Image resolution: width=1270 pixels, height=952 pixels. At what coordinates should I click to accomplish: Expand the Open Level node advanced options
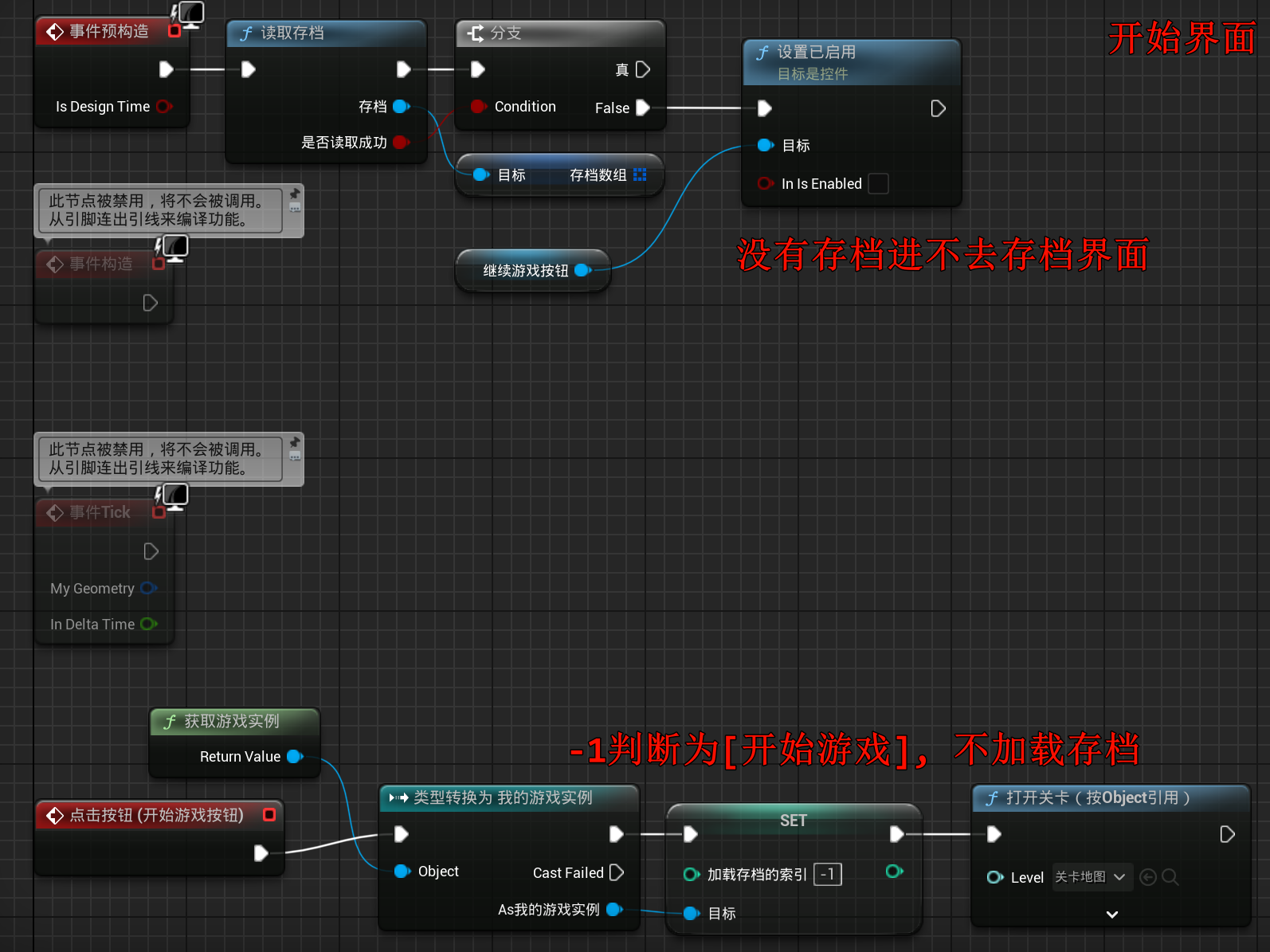(x=1111, y=915)
